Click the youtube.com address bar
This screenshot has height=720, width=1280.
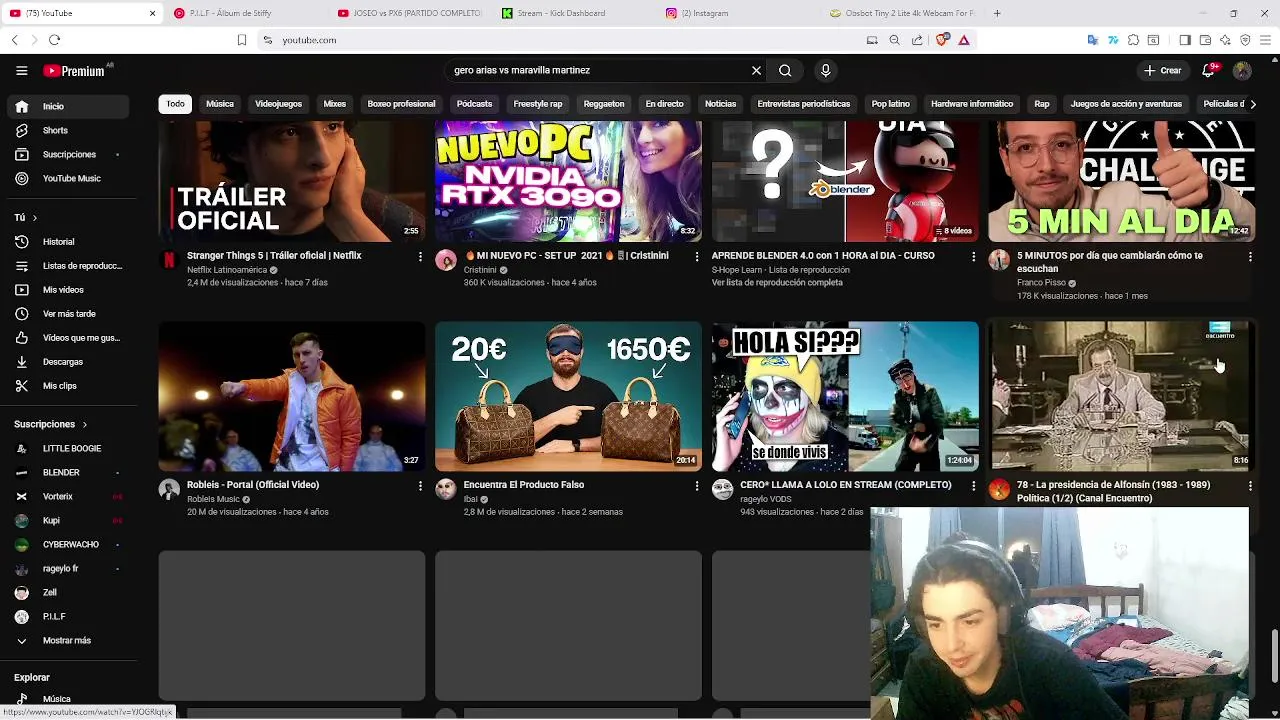click(560, 40)
